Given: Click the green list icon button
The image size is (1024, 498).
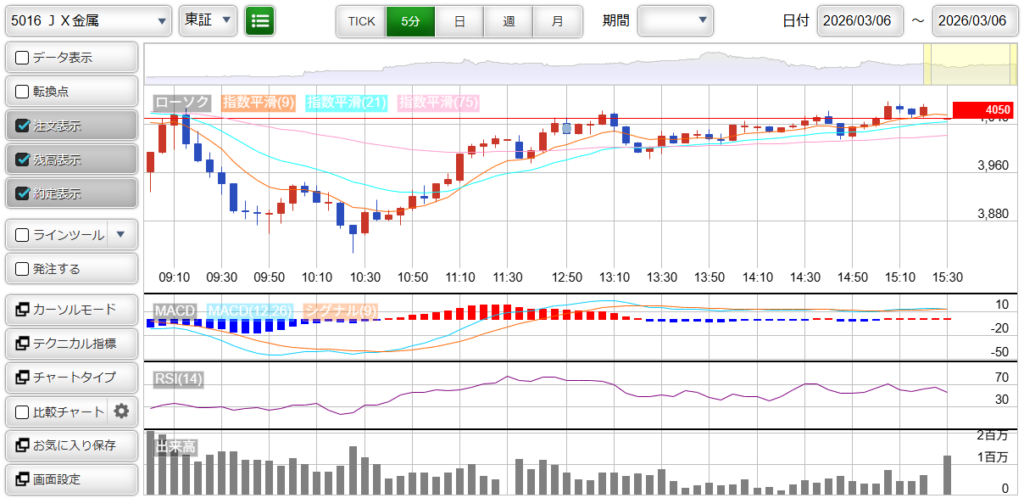Looking at the screenshot, I should (x=260, y=20).
